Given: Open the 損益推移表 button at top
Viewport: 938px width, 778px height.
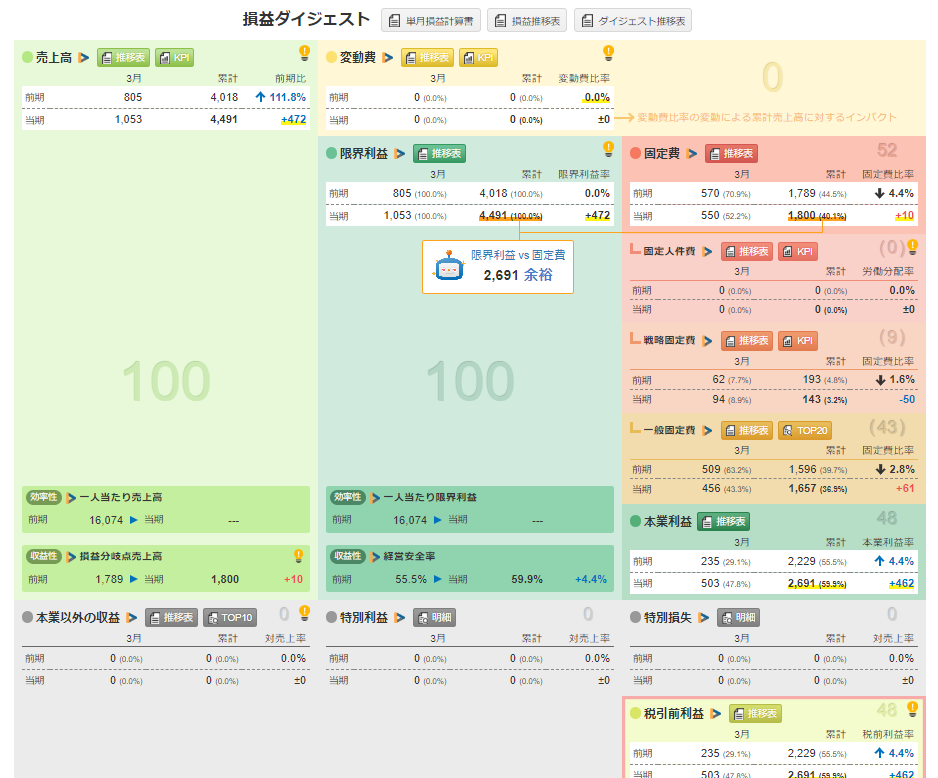Looking at the screenshot, I should coord(527,20).
